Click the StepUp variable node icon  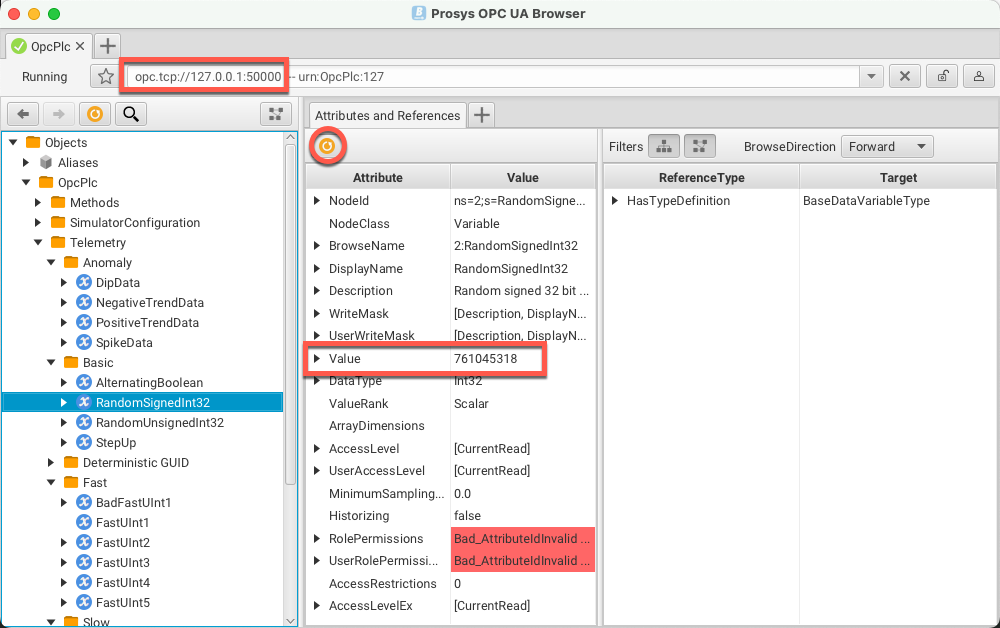coord(84,442)
